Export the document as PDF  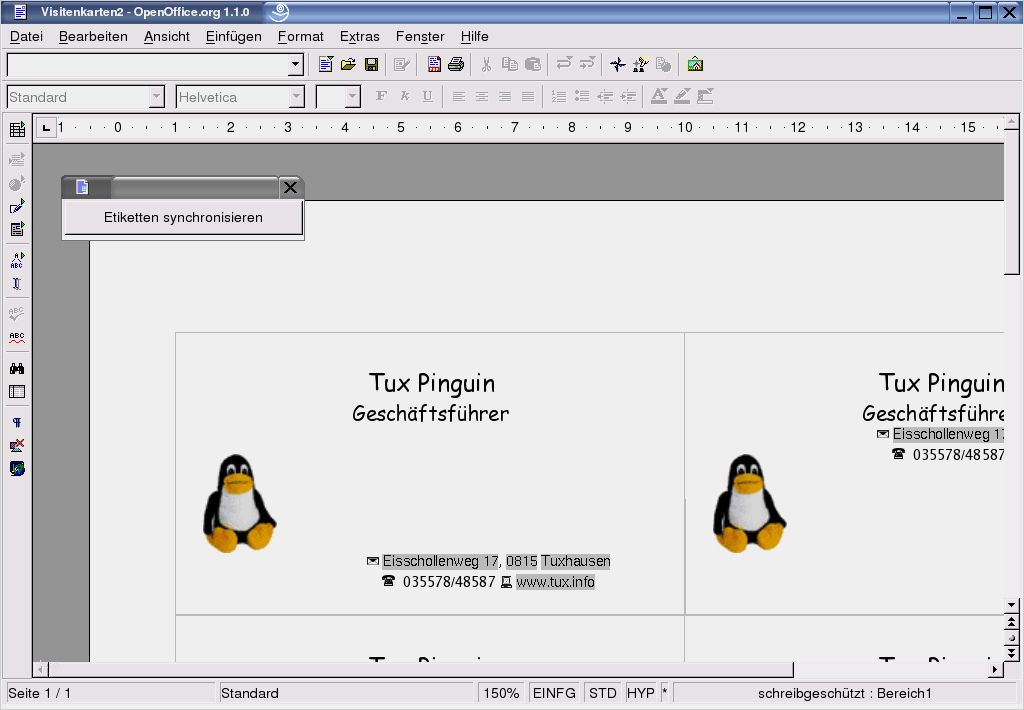[x=434, y=64]
